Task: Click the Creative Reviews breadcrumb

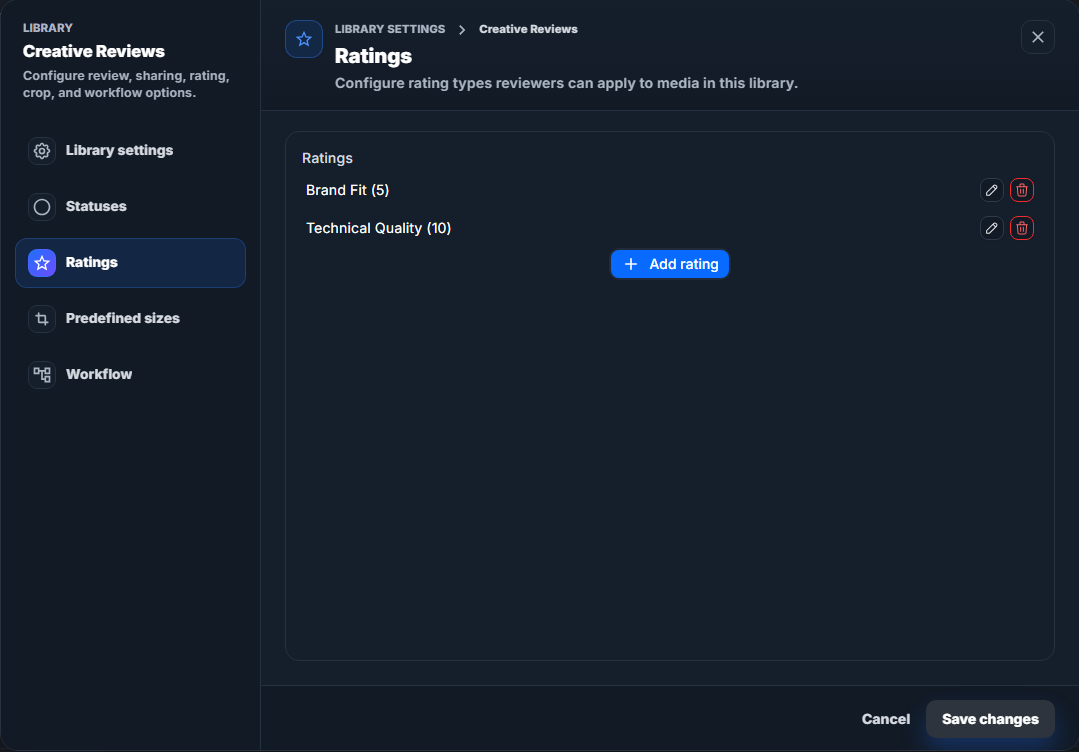Action: coord(528,30)
